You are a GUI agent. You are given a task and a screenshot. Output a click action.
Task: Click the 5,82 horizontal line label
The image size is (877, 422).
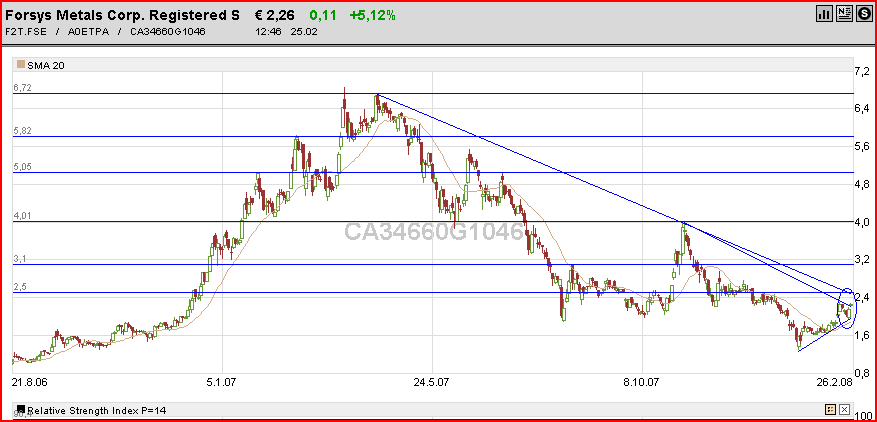(x=23, y=130)
